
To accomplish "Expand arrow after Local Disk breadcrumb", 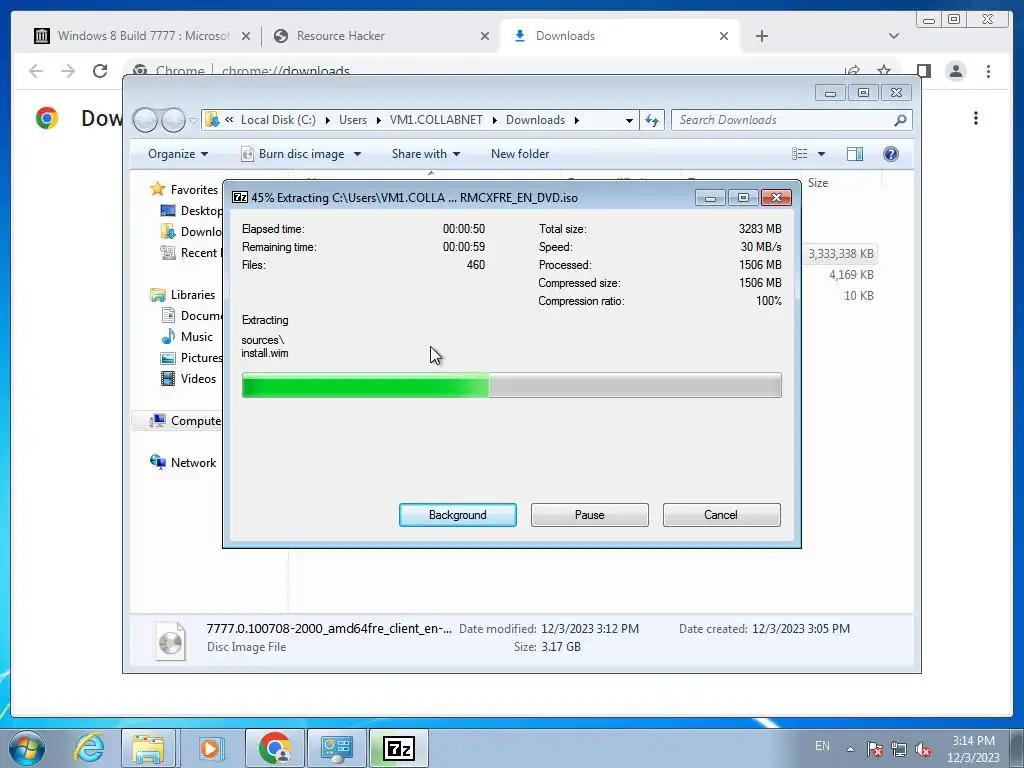I will click(x=327, y=120).
